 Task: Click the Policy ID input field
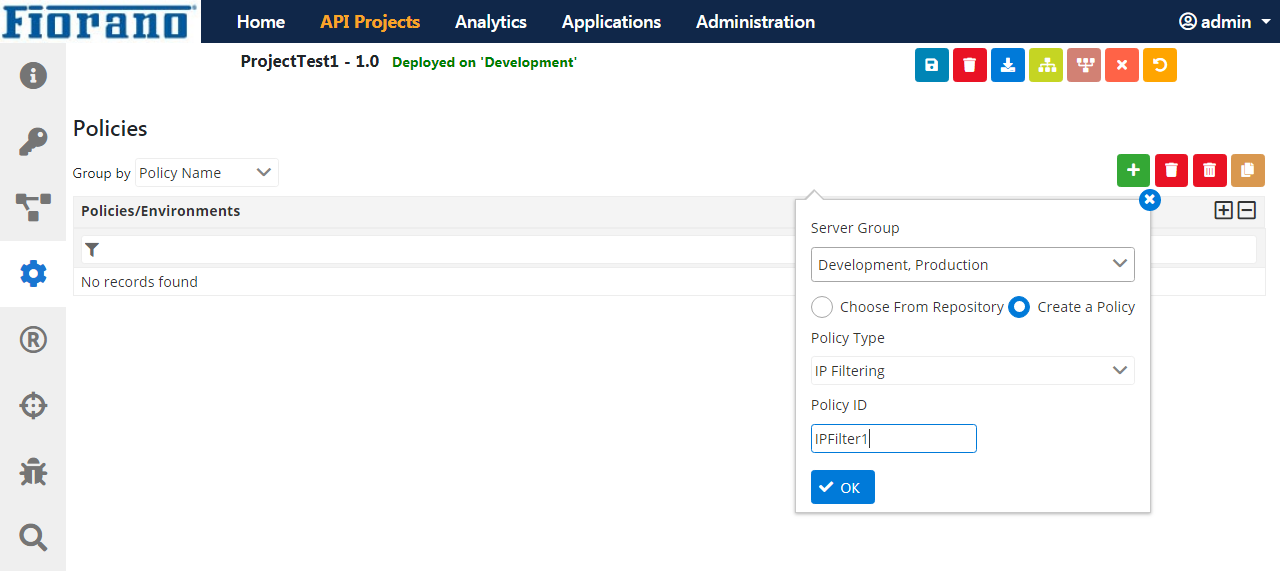(894, 439)
